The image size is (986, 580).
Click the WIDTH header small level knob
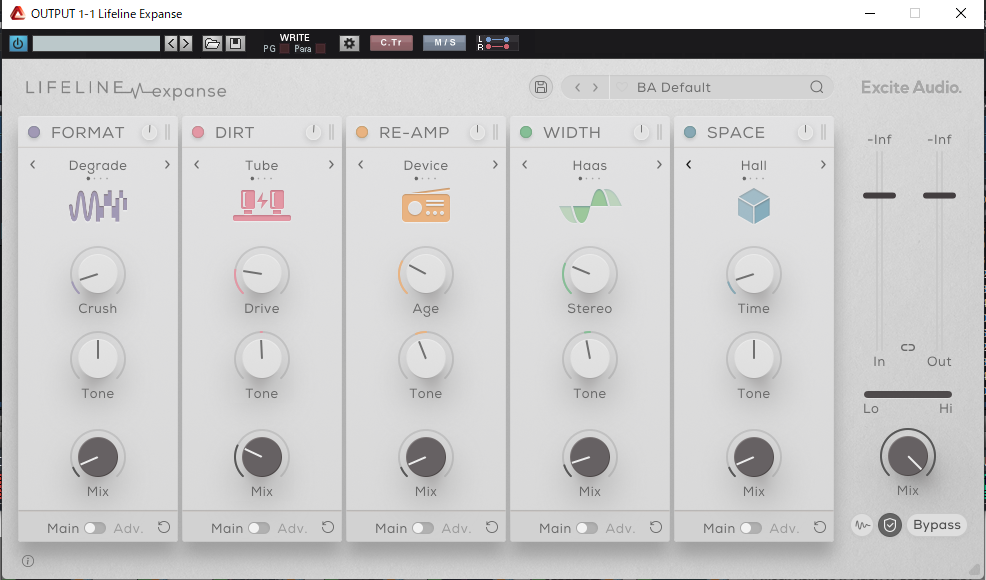tap(641, 132)
